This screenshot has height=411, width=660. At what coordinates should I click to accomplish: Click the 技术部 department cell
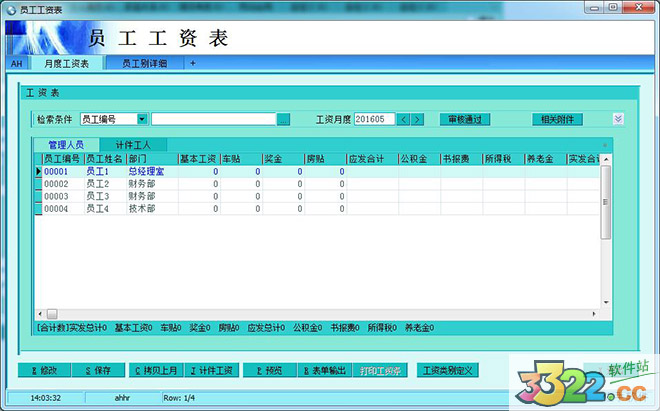click(x=152, y=208)
